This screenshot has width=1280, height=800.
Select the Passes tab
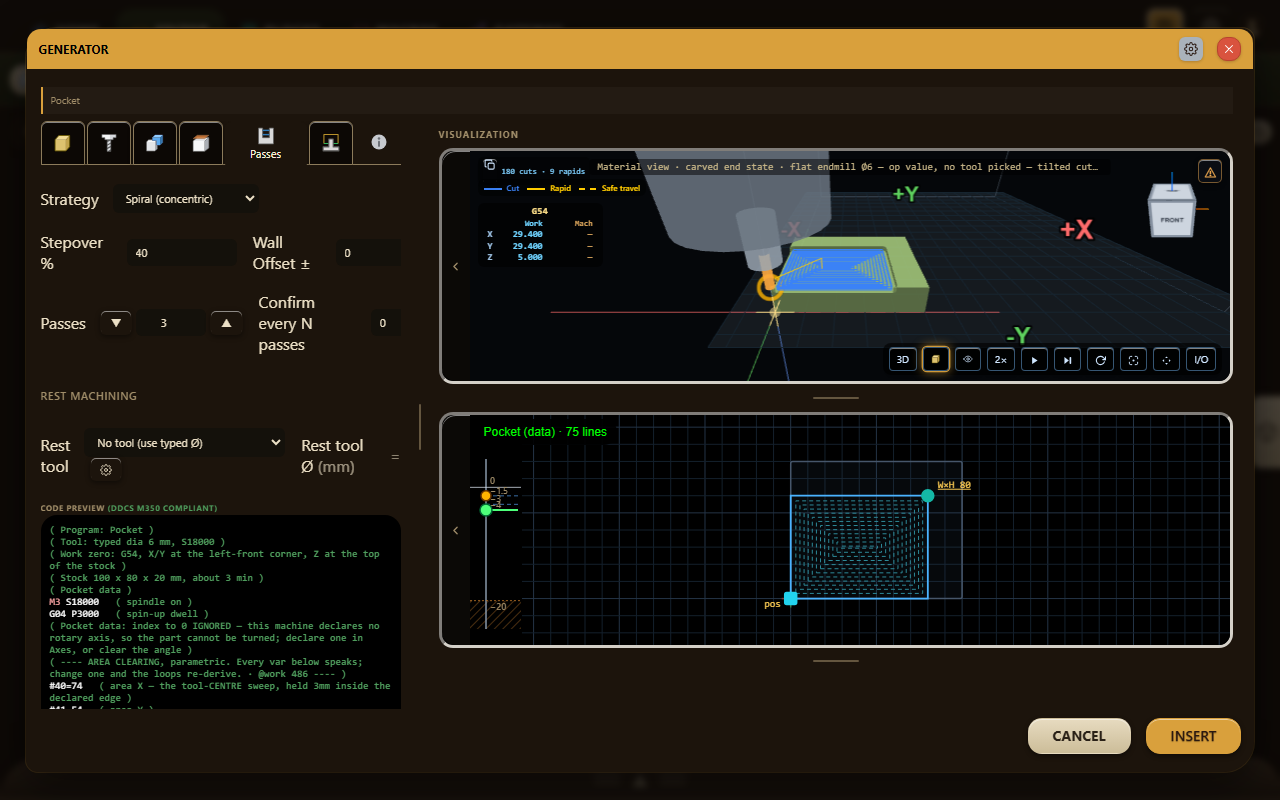click(x=266, y=143)
